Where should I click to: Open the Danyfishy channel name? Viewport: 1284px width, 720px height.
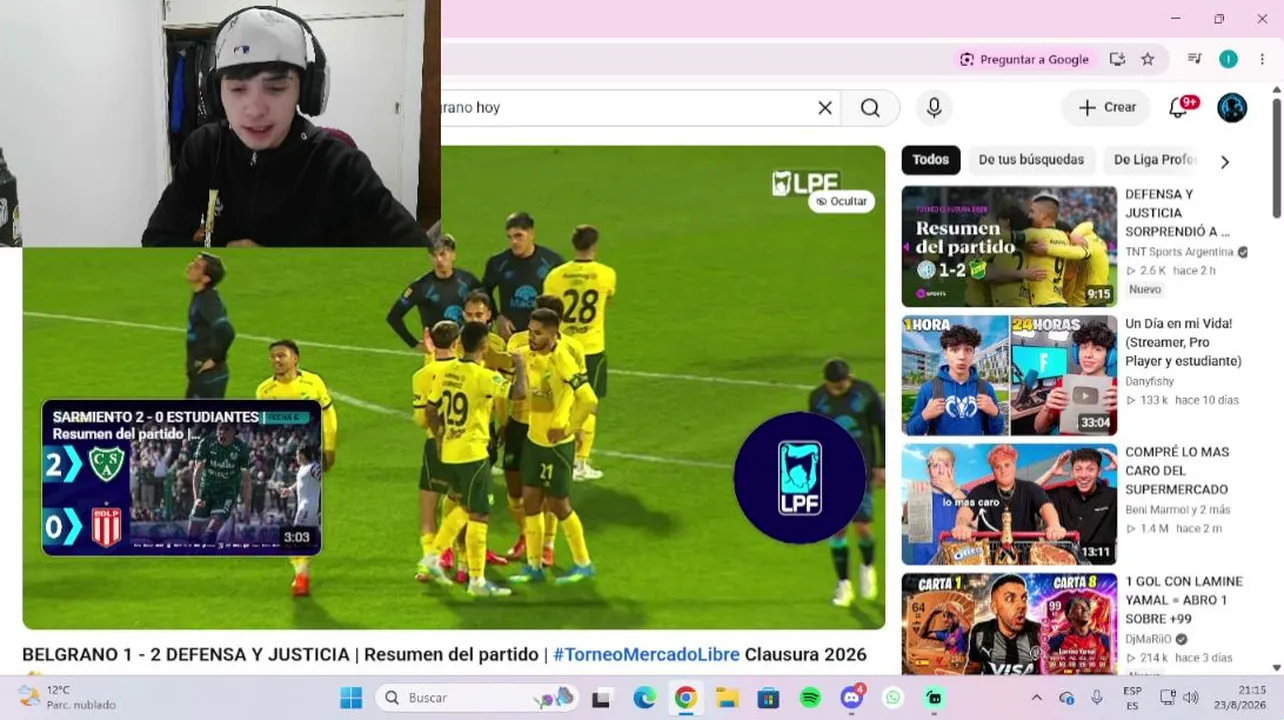tap(1149, 381)
